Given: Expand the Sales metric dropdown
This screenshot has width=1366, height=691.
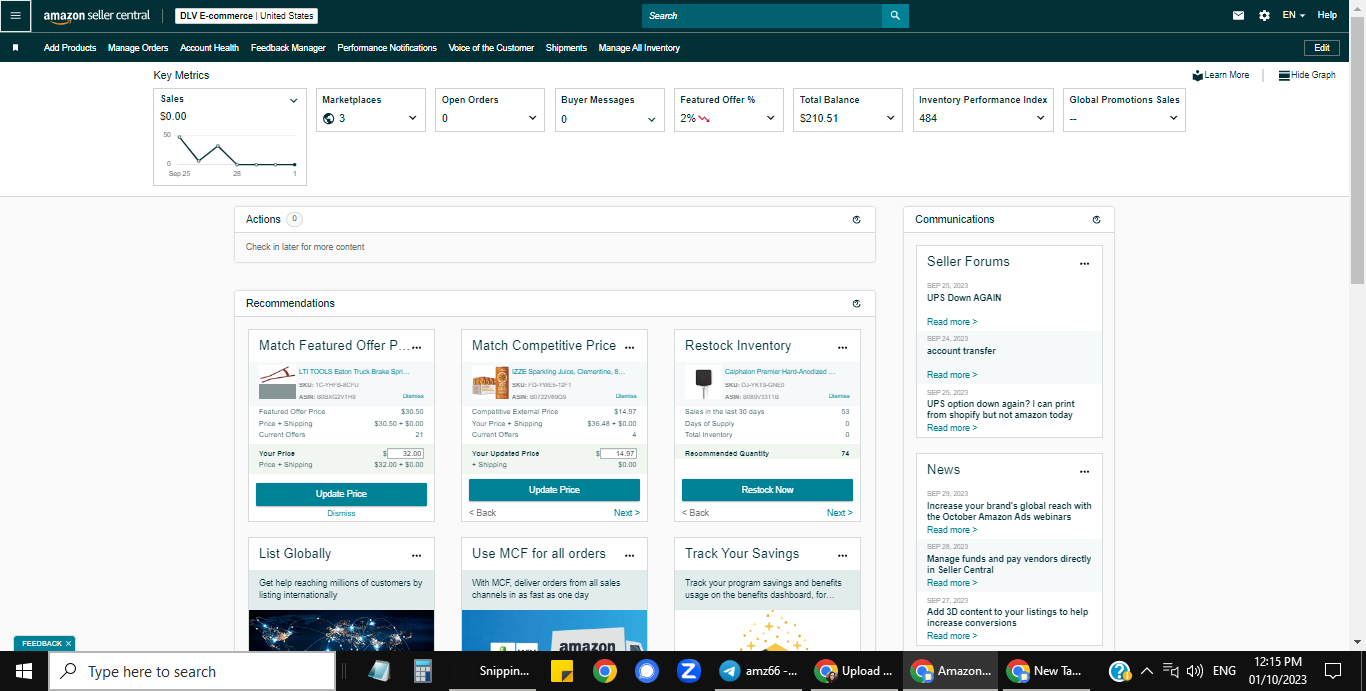Looking at the screenshot, I should (294, 100).
